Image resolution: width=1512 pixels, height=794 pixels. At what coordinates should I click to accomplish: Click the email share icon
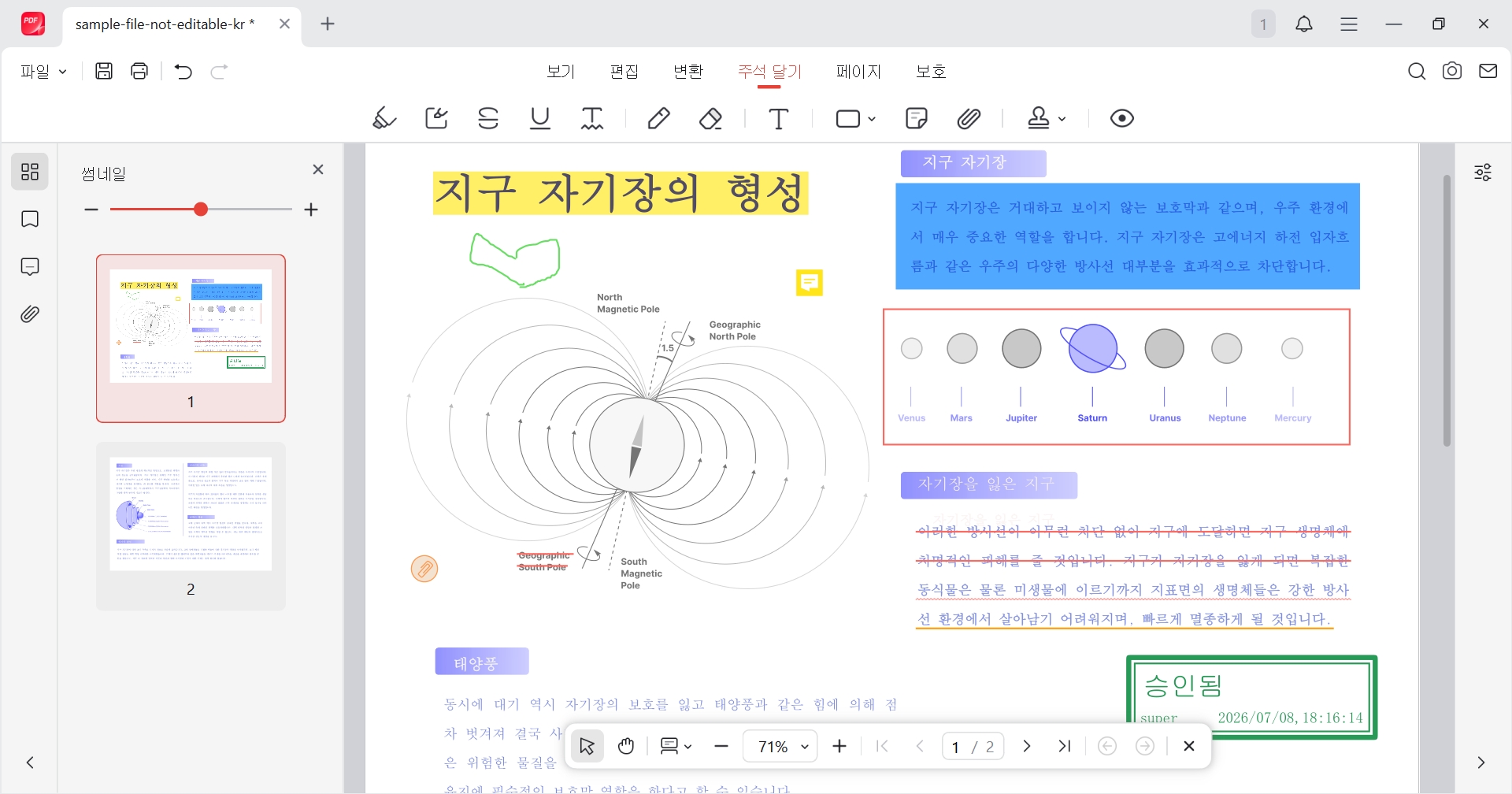[1488, 71]
